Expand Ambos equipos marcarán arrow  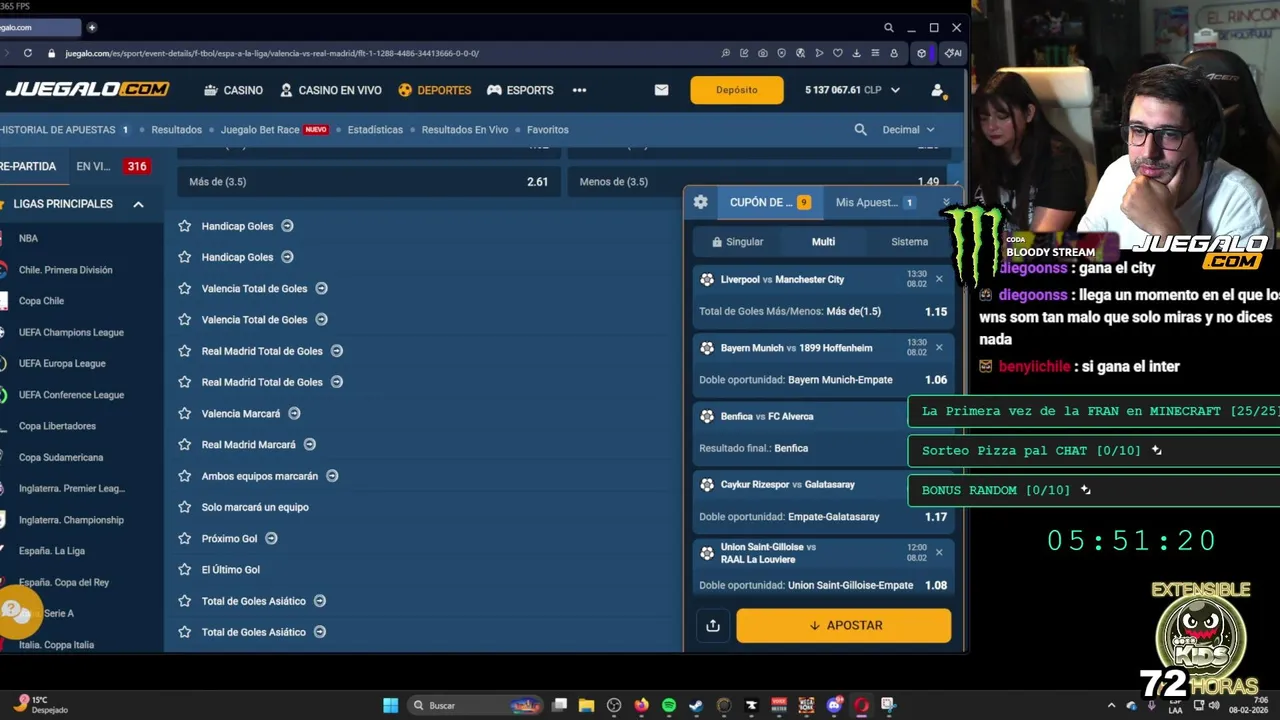pyautogui.click(x=332, y=476)
